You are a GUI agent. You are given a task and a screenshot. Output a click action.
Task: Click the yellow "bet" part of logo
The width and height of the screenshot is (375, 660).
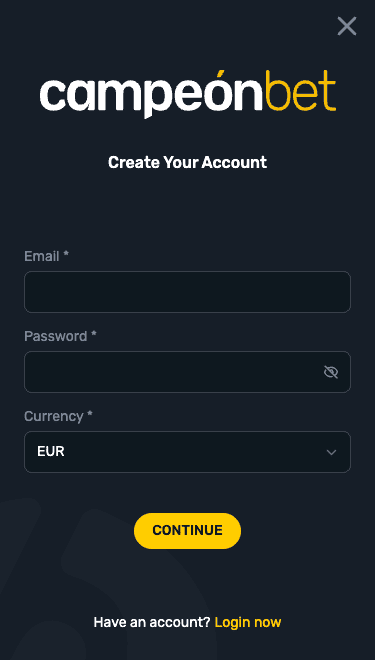[301, 90]
